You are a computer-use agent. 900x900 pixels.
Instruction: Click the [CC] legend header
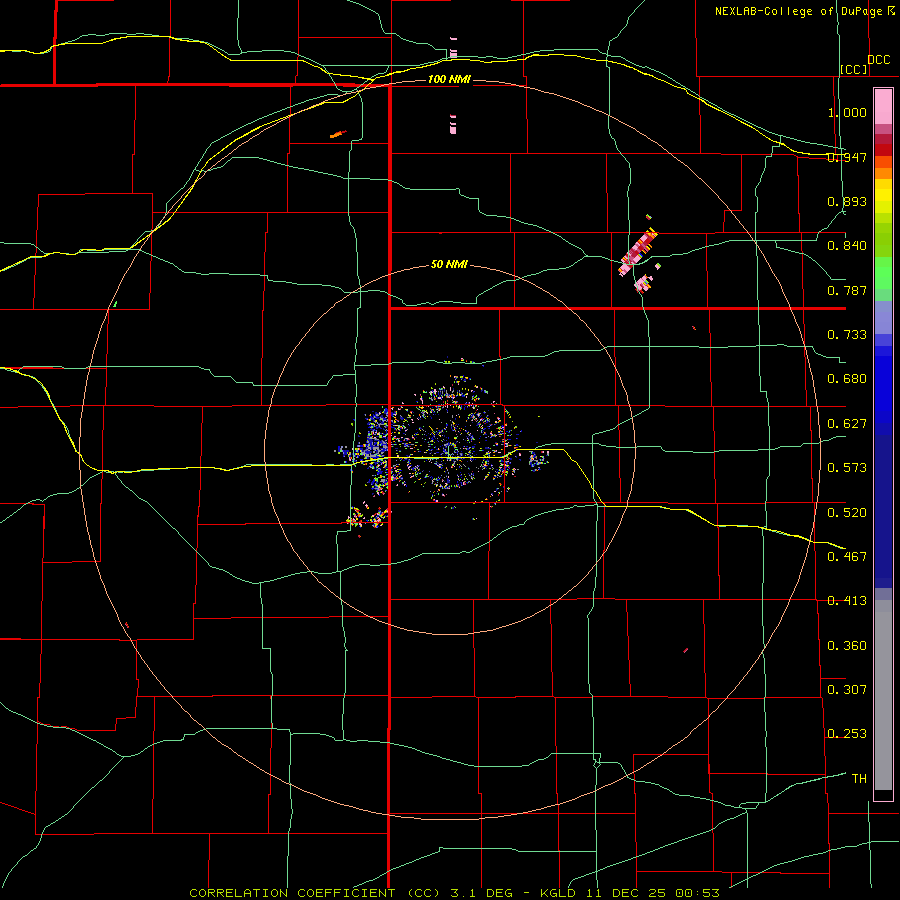(854, 69)
